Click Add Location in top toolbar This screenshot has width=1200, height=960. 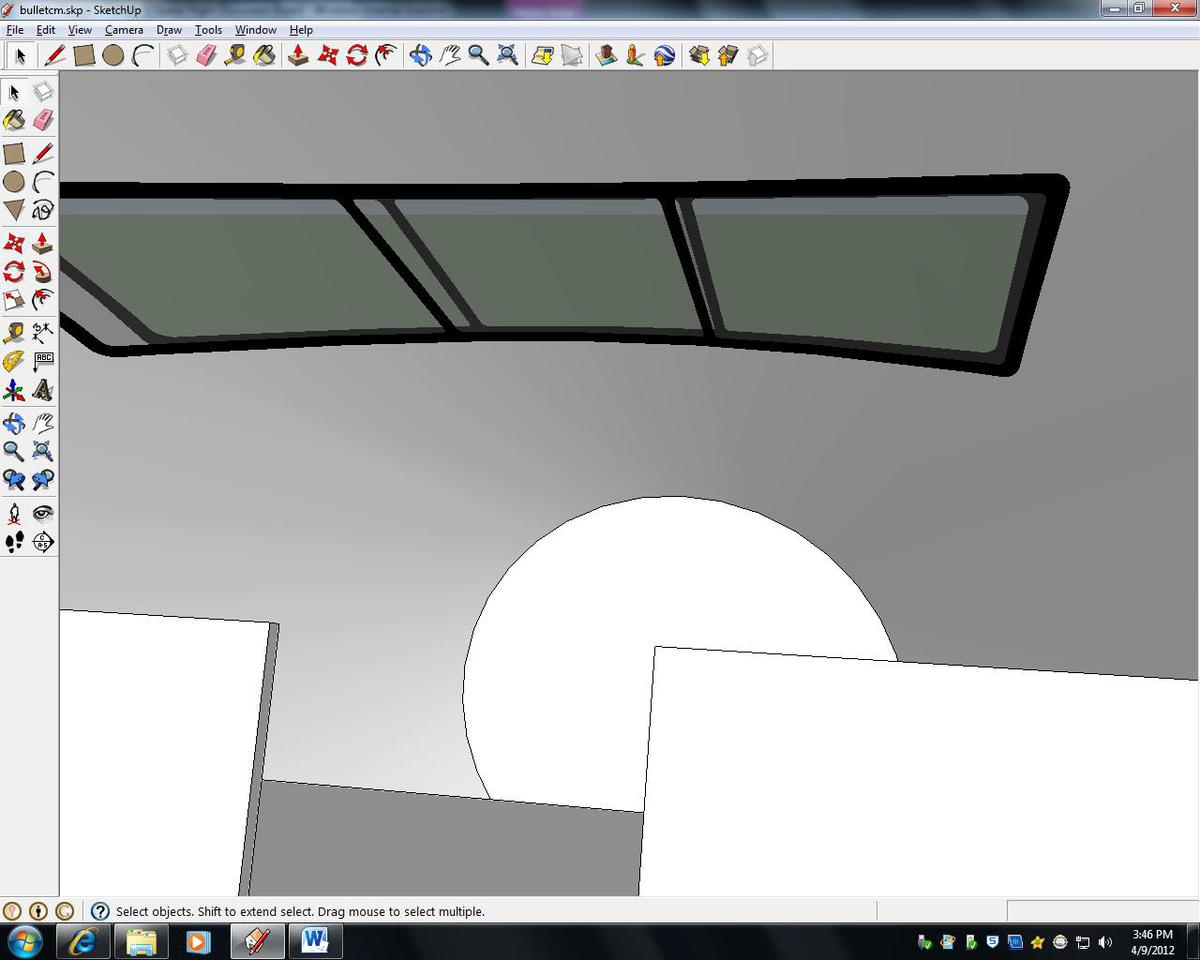pyautogui.click(x=542, y=55)
